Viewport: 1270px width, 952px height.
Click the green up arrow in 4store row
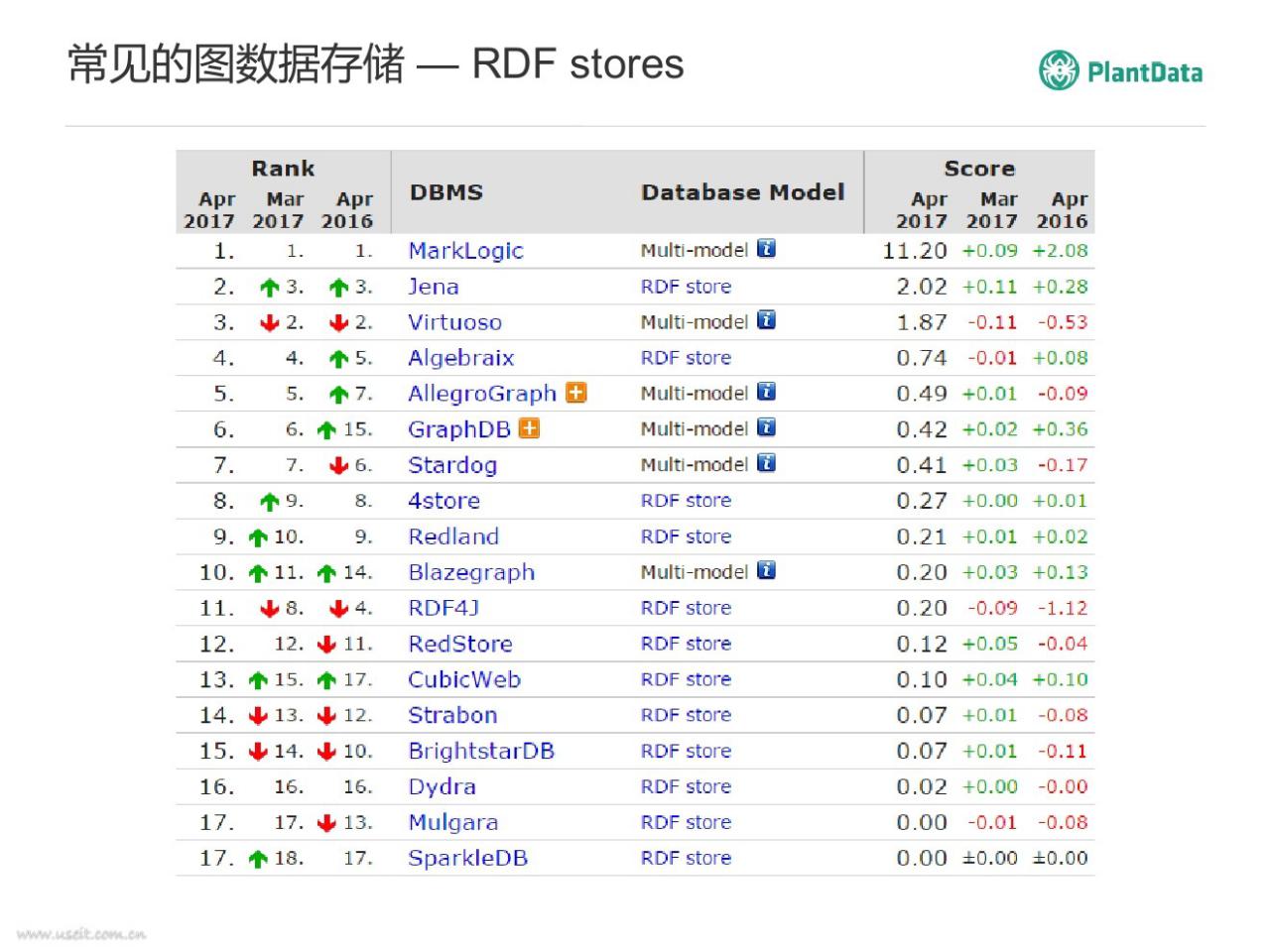[x=269, y=502]
